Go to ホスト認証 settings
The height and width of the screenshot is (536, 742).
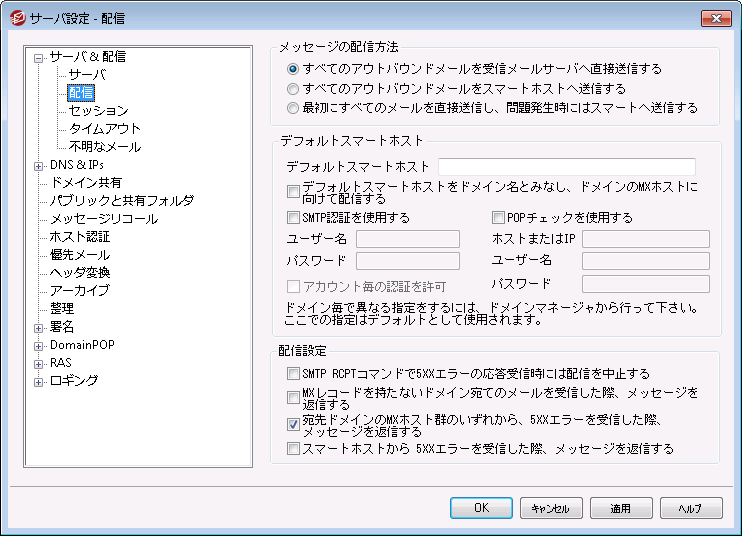(x=79, y=237)
